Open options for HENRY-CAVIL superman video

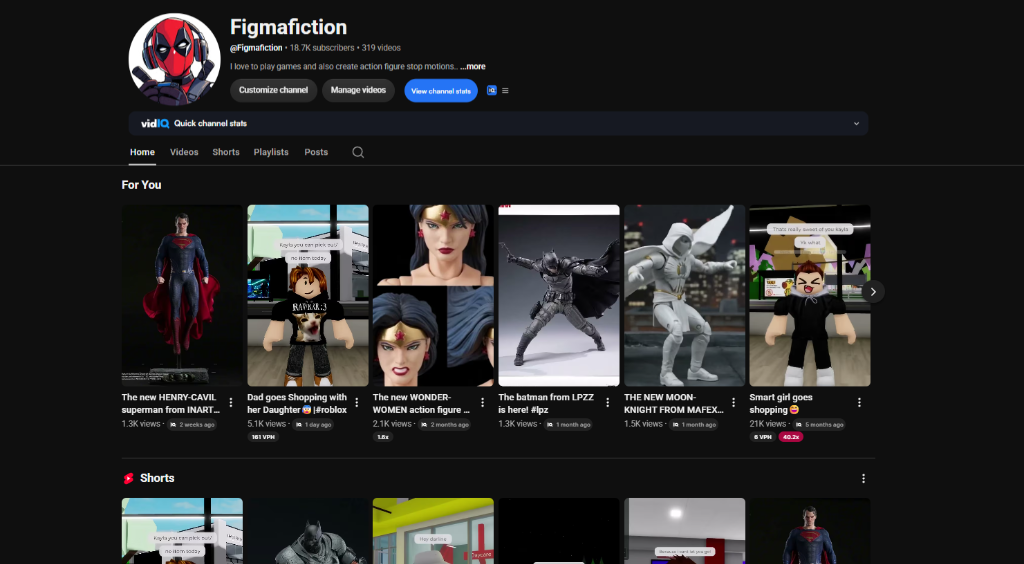tap(231, 403)
